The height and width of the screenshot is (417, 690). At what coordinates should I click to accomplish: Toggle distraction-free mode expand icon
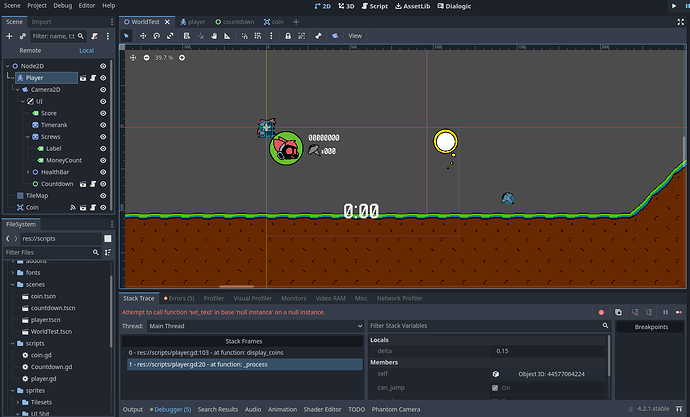pyautogui.click(x=681, y=22)
